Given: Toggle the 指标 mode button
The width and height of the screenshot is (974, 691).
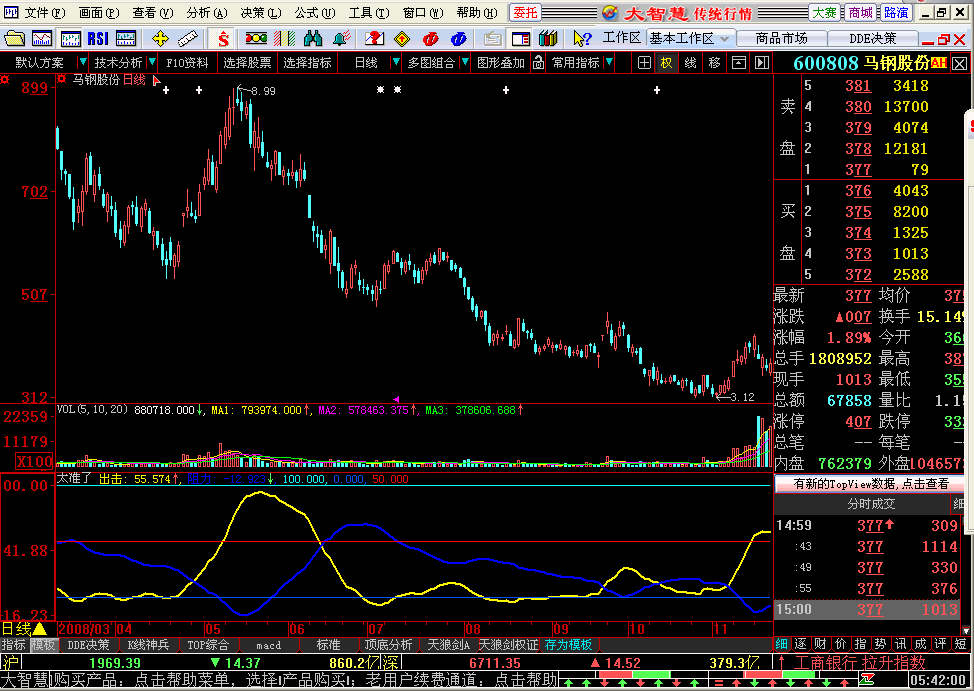Looking at the screenshot, I should 14,645.
